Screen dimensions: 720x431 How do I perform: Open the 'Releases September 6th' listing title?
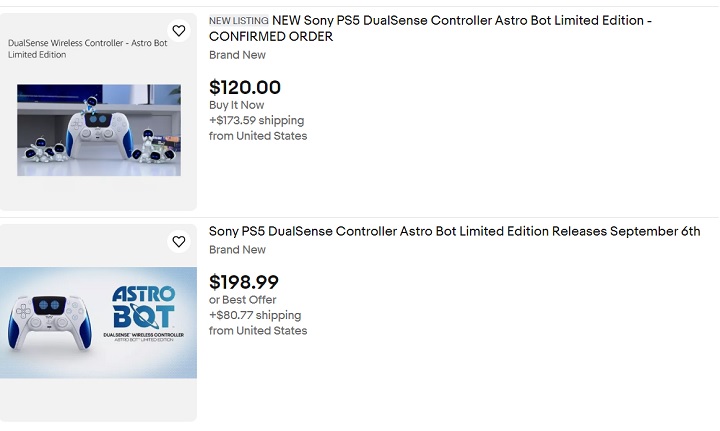[454, 231]
